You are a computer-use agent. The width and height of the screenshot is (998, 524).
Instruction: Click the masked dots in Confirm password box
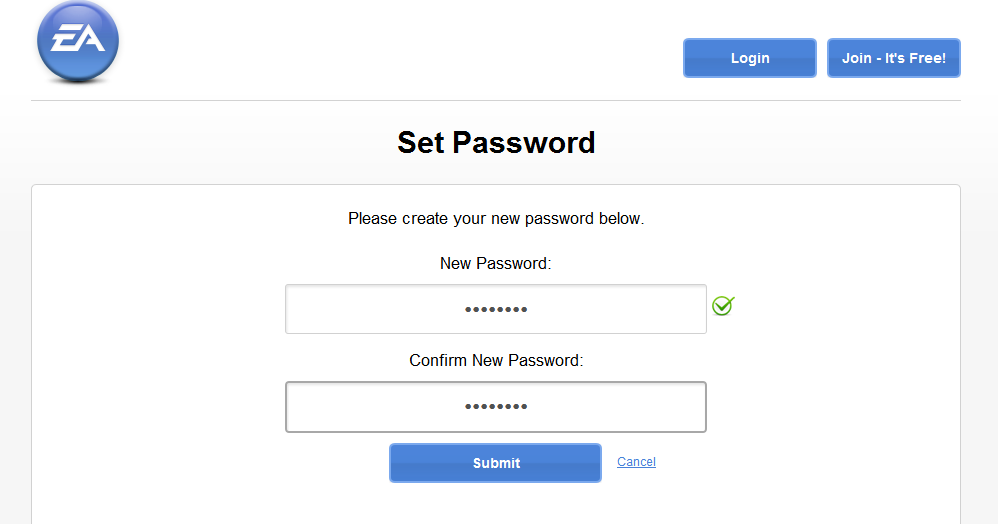[x=496, y=407]
